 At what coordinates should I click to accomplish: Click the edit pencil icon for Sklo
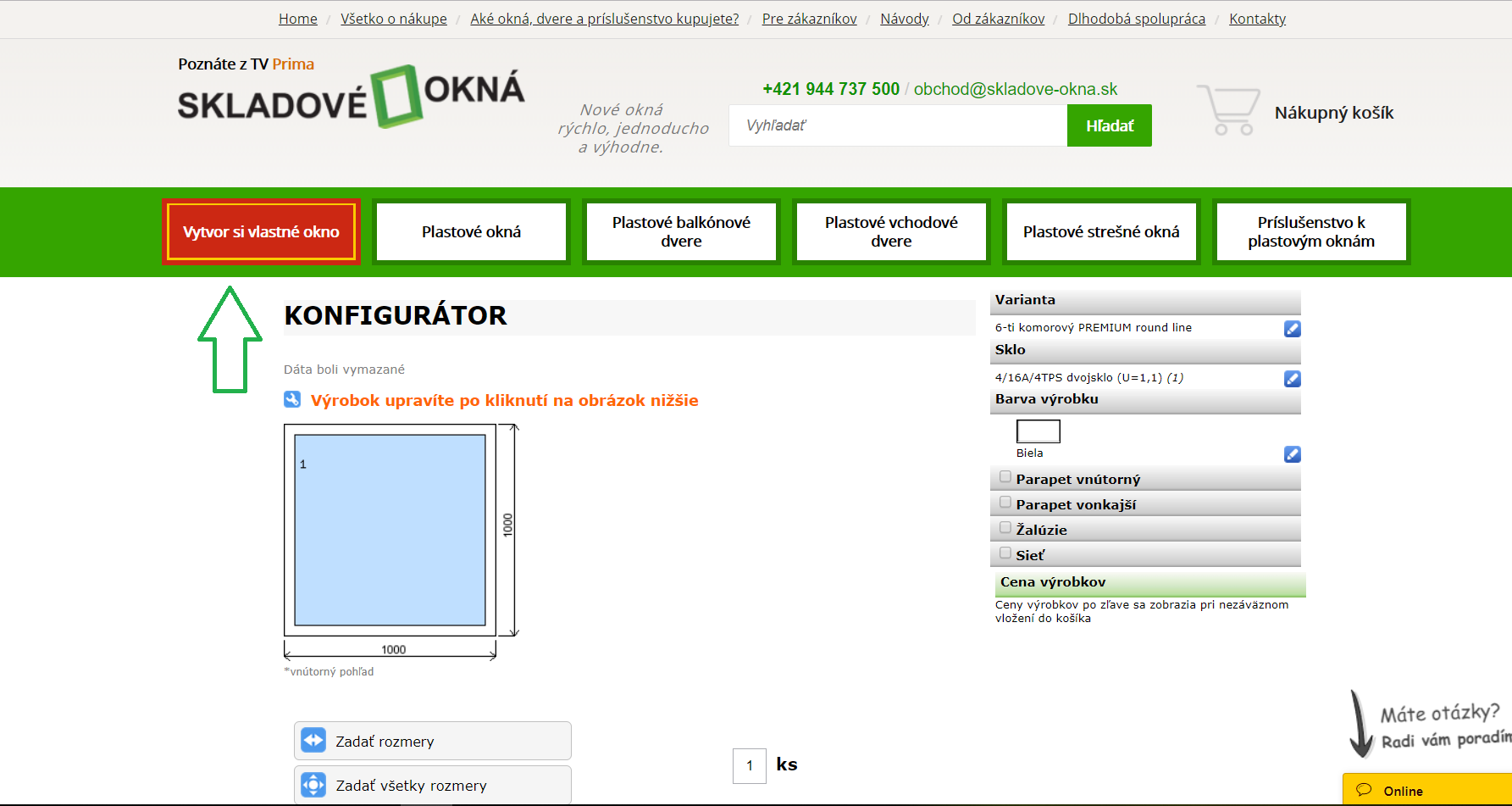tap(1292, 379)
